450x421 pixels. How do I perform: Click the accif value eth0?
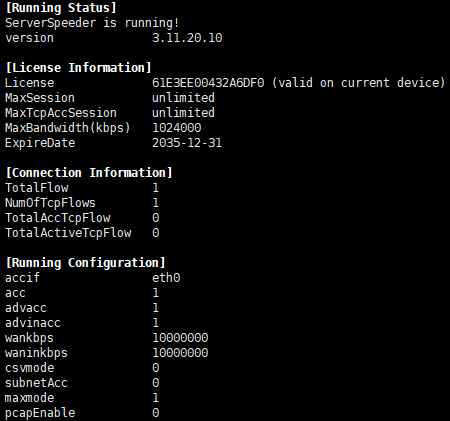click(x=166, y=278)
